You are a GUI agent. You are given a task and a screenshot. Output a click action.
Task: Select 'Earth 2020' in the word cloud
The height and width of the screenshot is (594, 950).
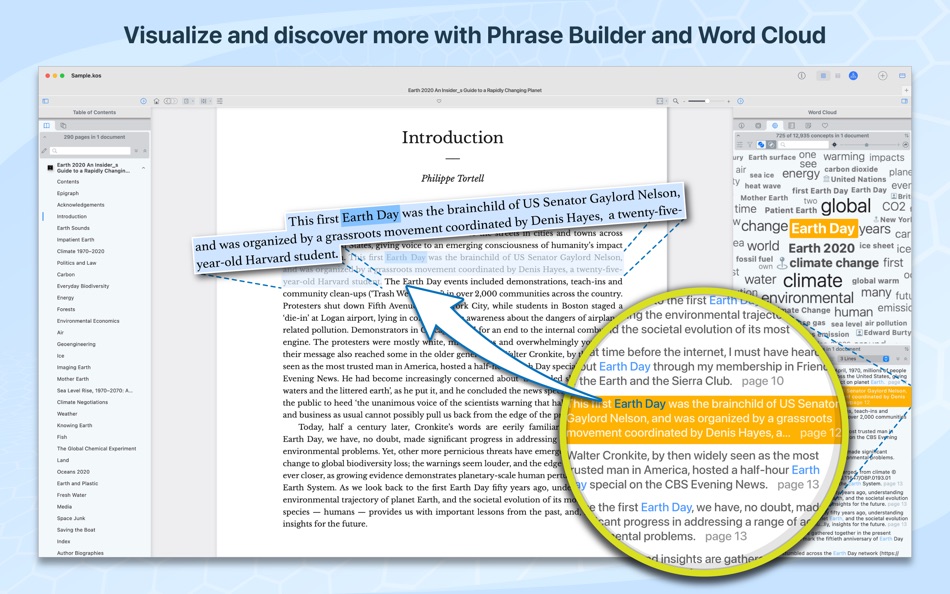click(822, 248)
